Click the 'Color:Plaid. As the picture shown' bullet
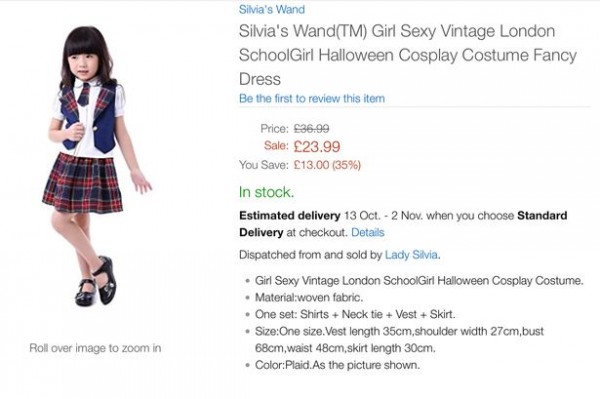This screenshot has width=600, height=399. click(337, 365)
